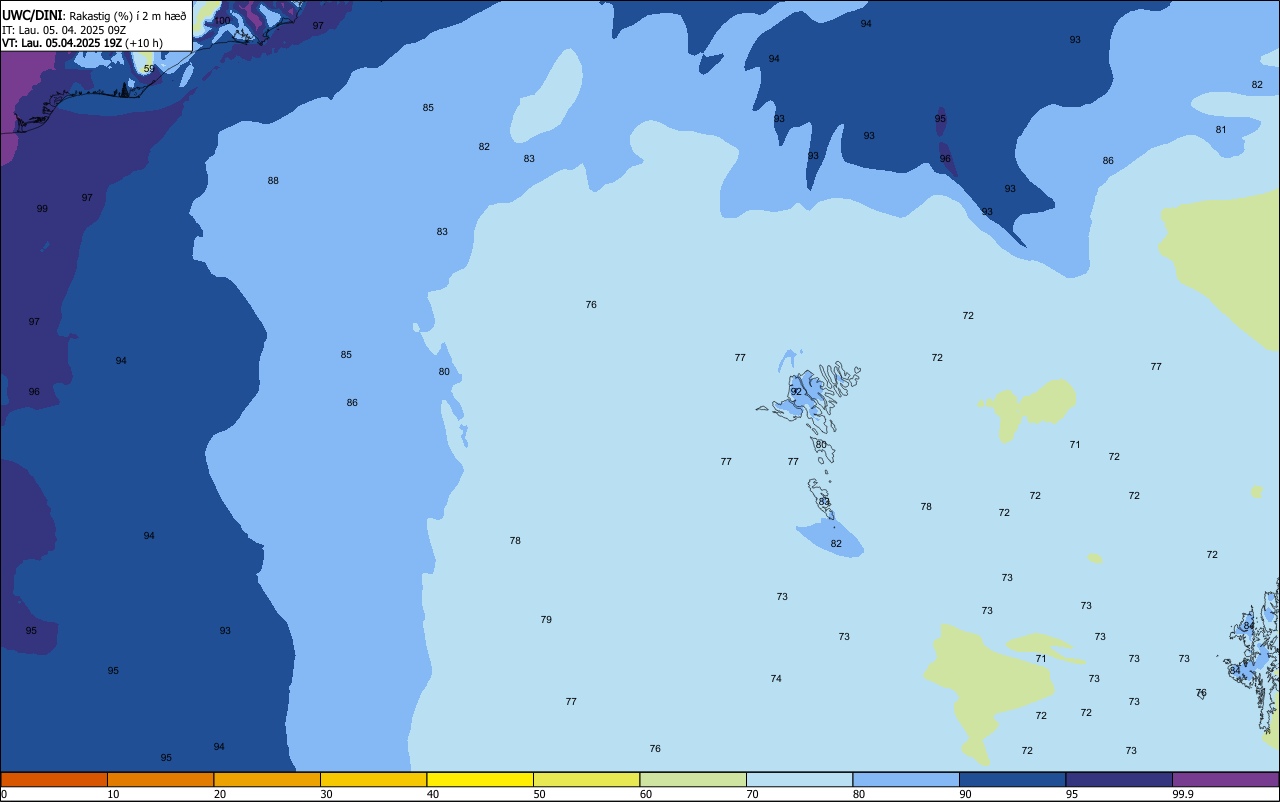The height and width of the screenshot is (802, 1280).
Task: Select the purple swatch above 99.9
Action: (x=1225, y=779)
